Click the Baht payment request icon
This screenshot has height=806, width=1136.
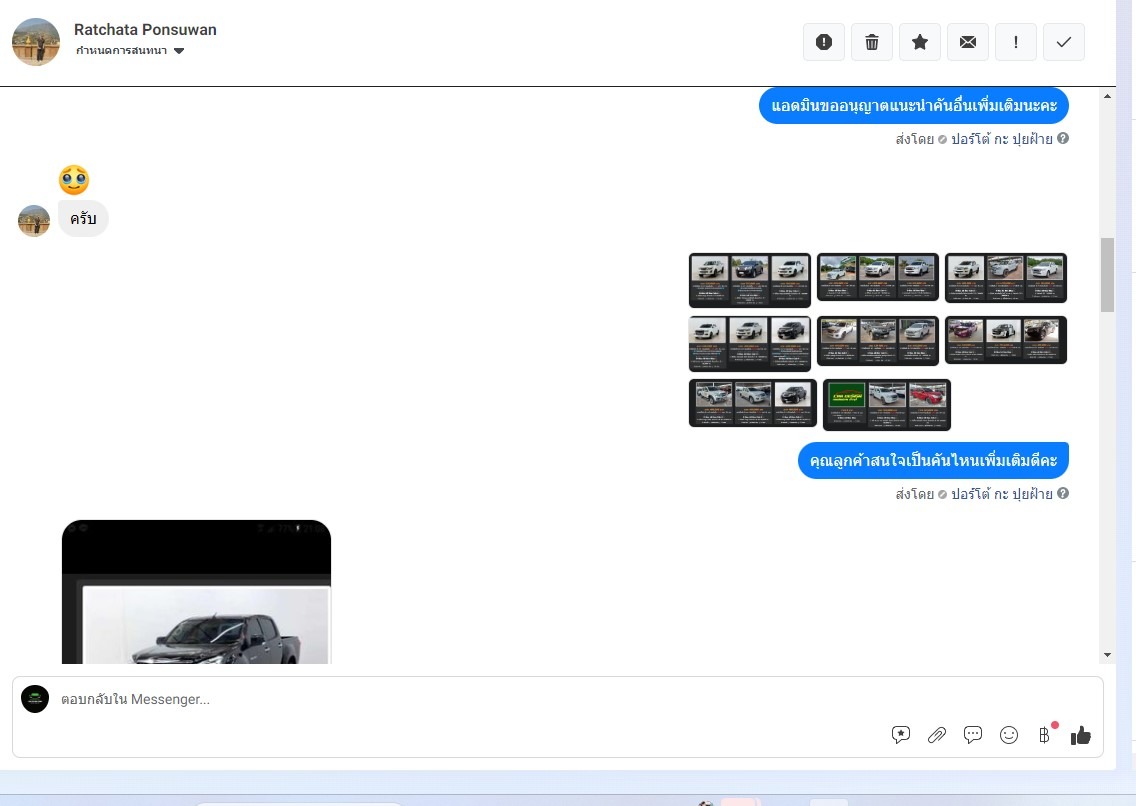pos(1045,735)
